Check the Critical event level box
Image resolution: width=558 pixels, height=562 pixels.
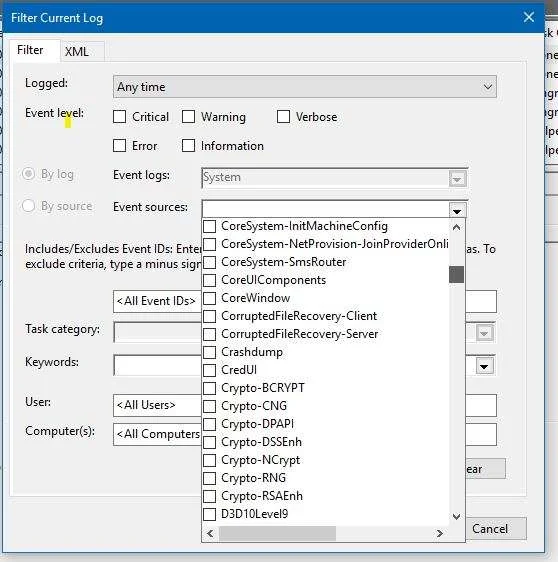tap(119, 116)
